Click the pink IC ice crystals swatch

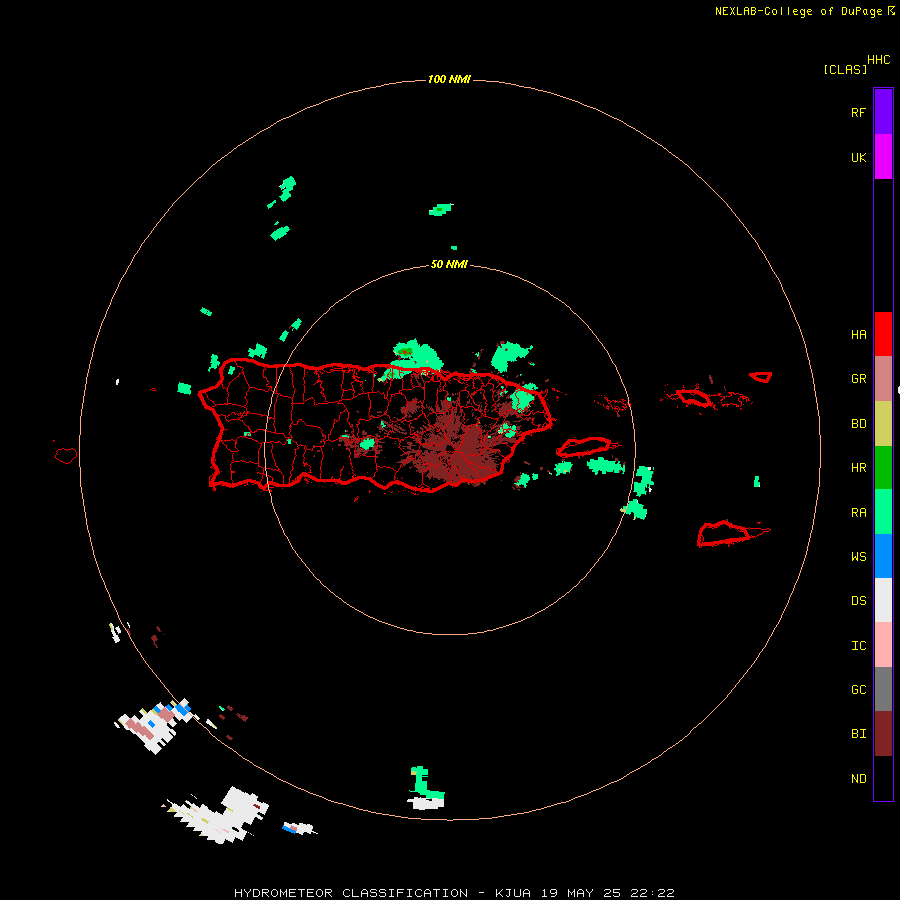point(883,645)
